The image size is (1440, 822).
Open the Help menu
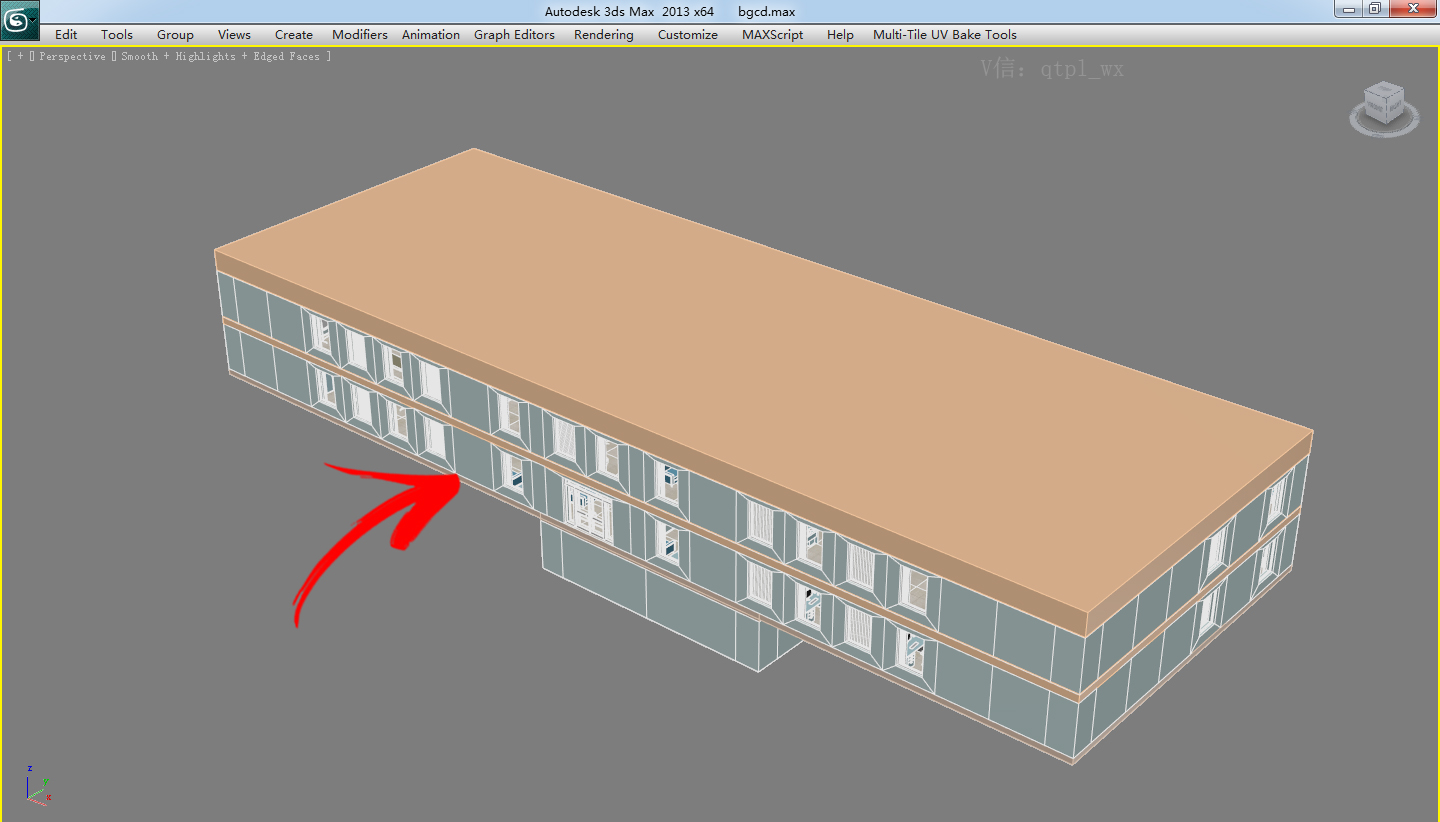[840, 34]
